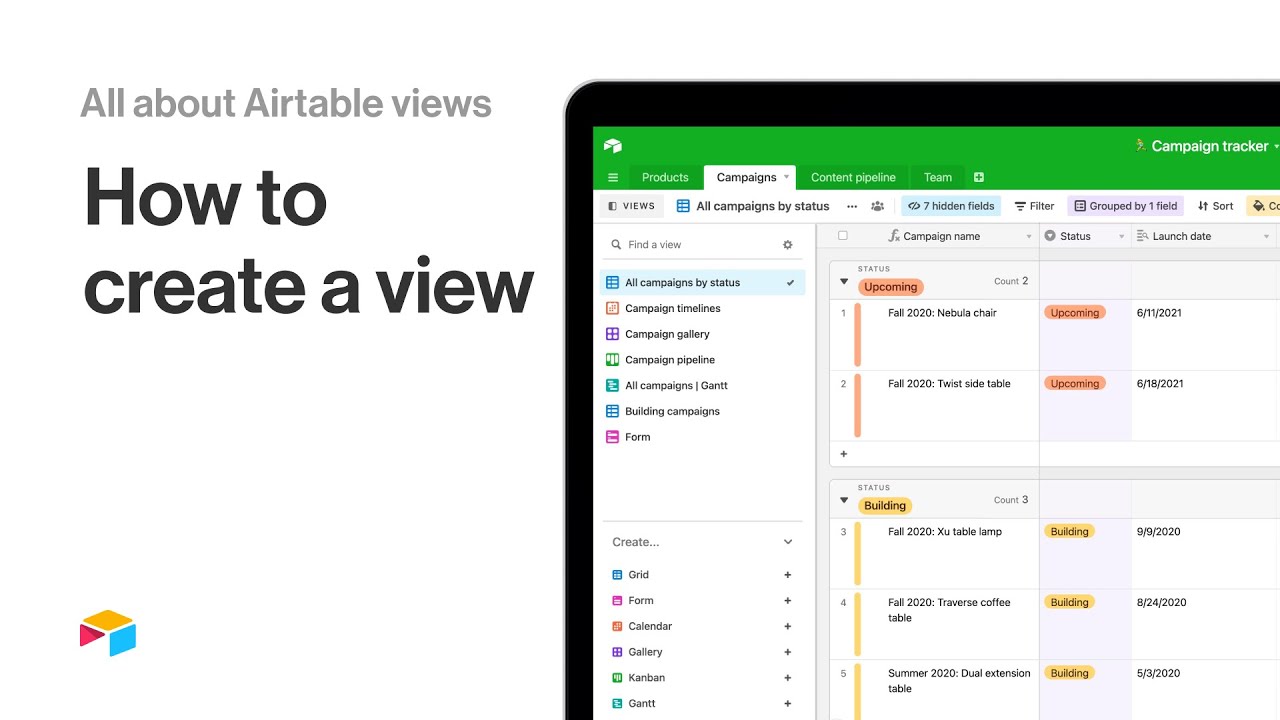Viewport: 1280px width, 720px height.
Task: Click the Upcoming group header label
Action: click(x=890, y=287)
